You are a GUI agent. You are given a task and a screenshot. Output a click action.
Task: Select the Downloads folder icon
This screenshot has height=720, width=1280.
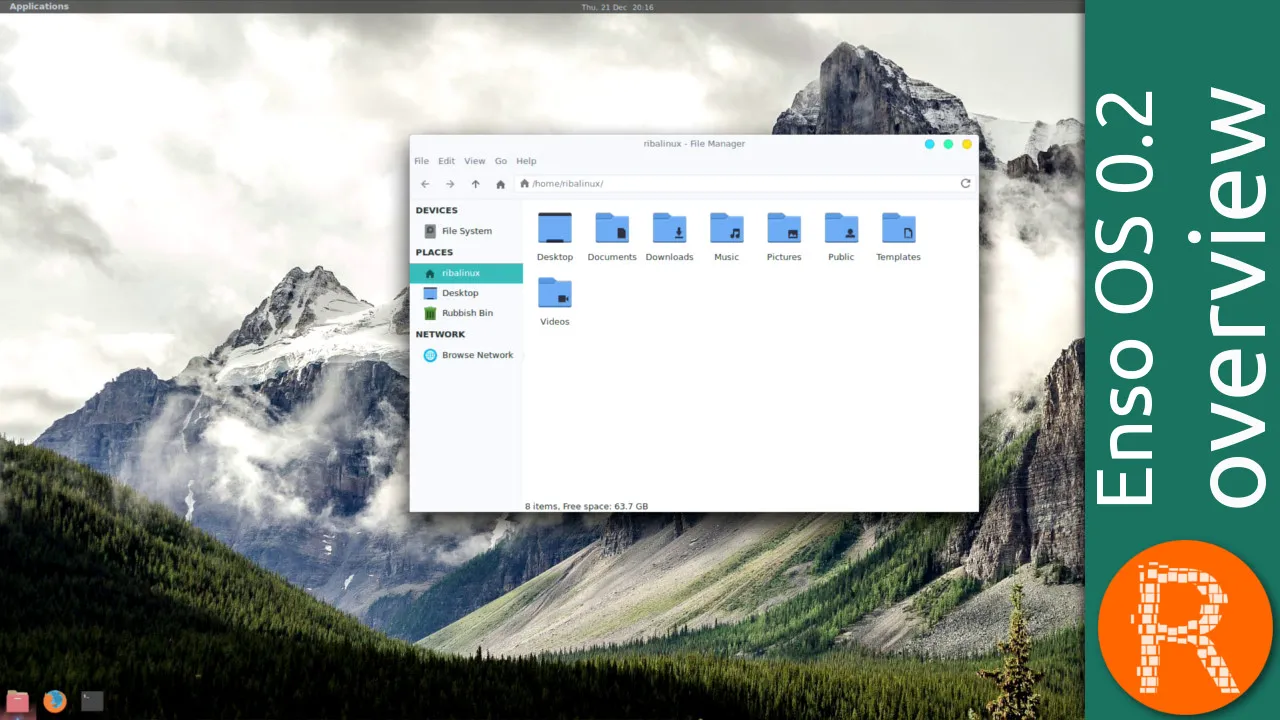coord(669,228)
